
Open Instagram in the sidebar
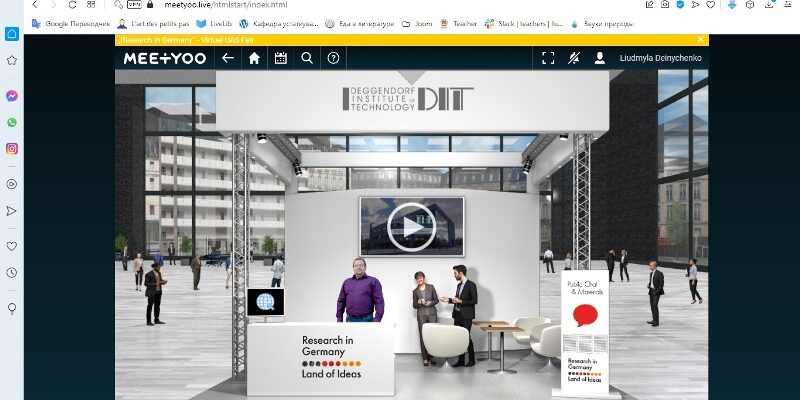12,148
